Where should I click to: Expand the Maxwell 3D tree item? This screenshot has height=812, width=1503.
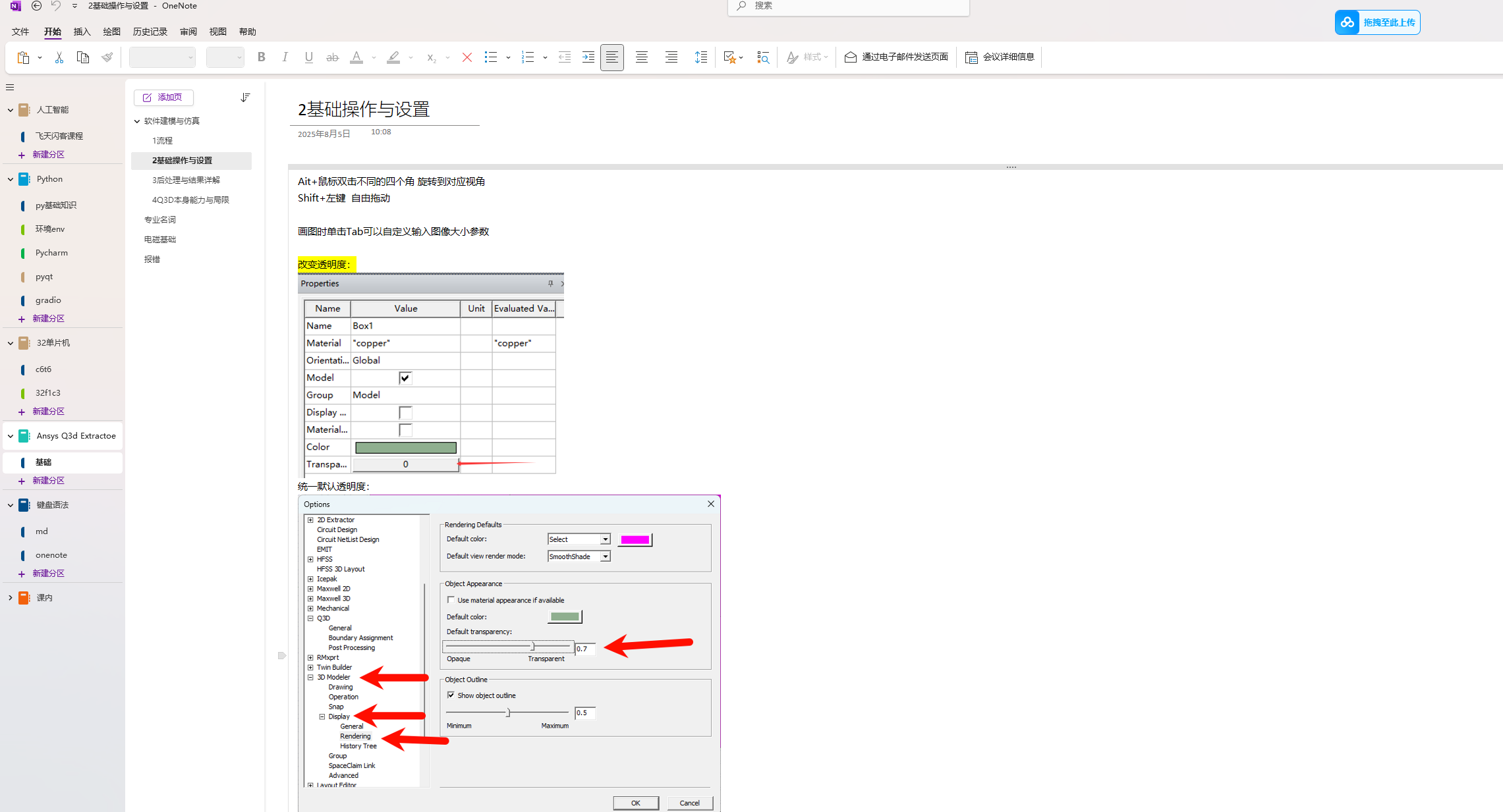(311, 598)
